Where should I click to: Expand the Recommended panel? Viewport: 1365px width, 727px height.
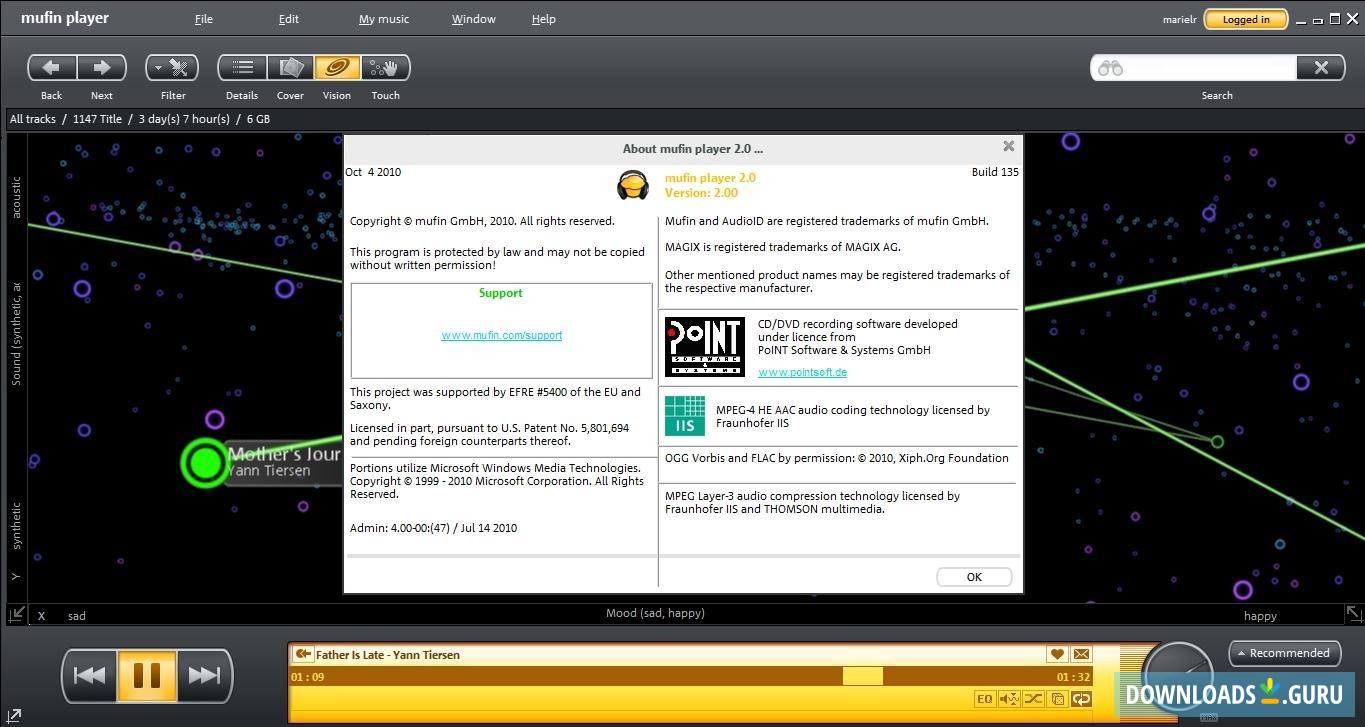pos(1285,653)
